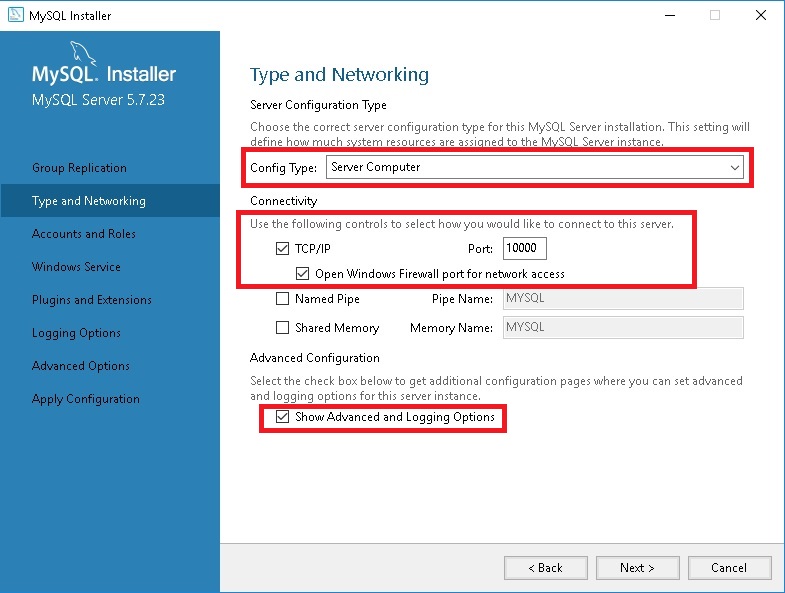Screen dimensions: 785x593
Task: Click the Port input field
Action: coord(525,248)
